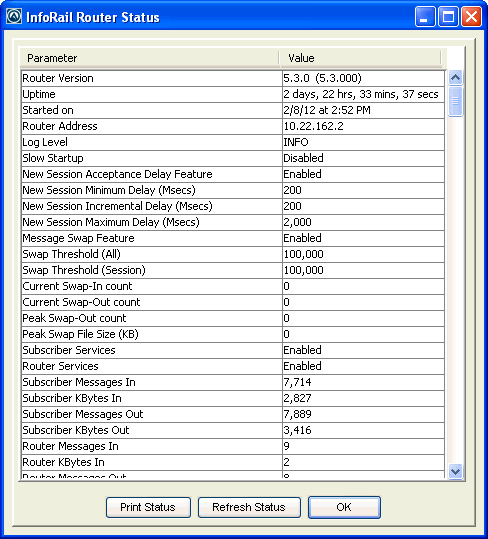
Task: Select the Current Swap-Out count cell
Action: (152, 302)
